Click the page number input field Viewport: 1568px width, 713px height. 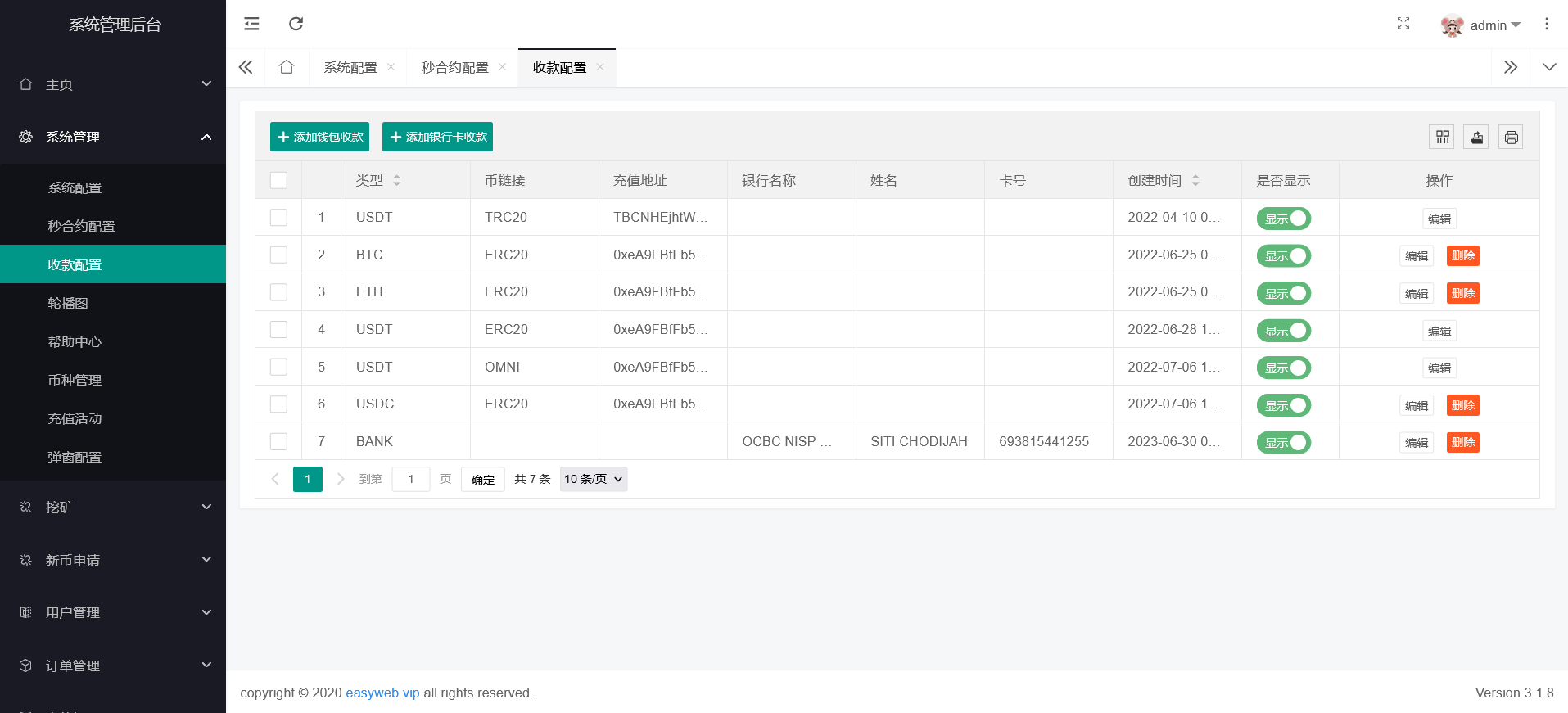410,479
